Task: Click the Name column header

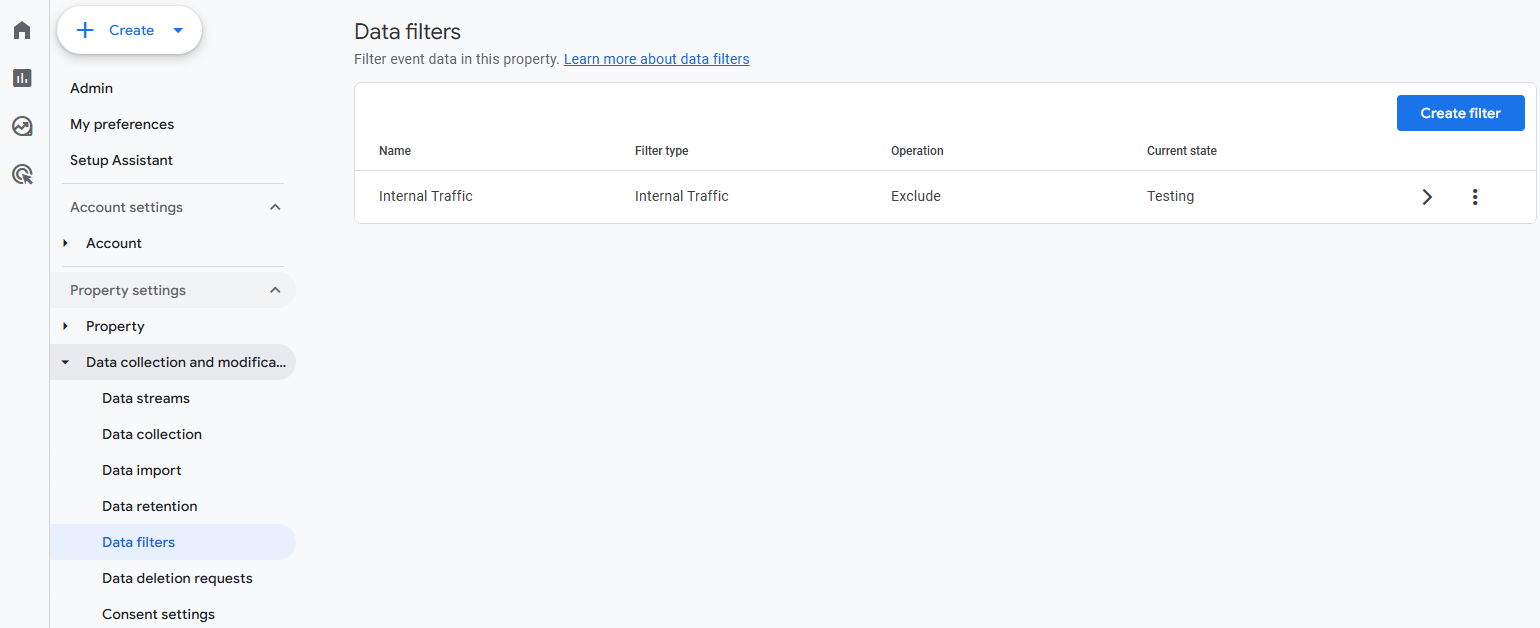Action: click(395, 151)
